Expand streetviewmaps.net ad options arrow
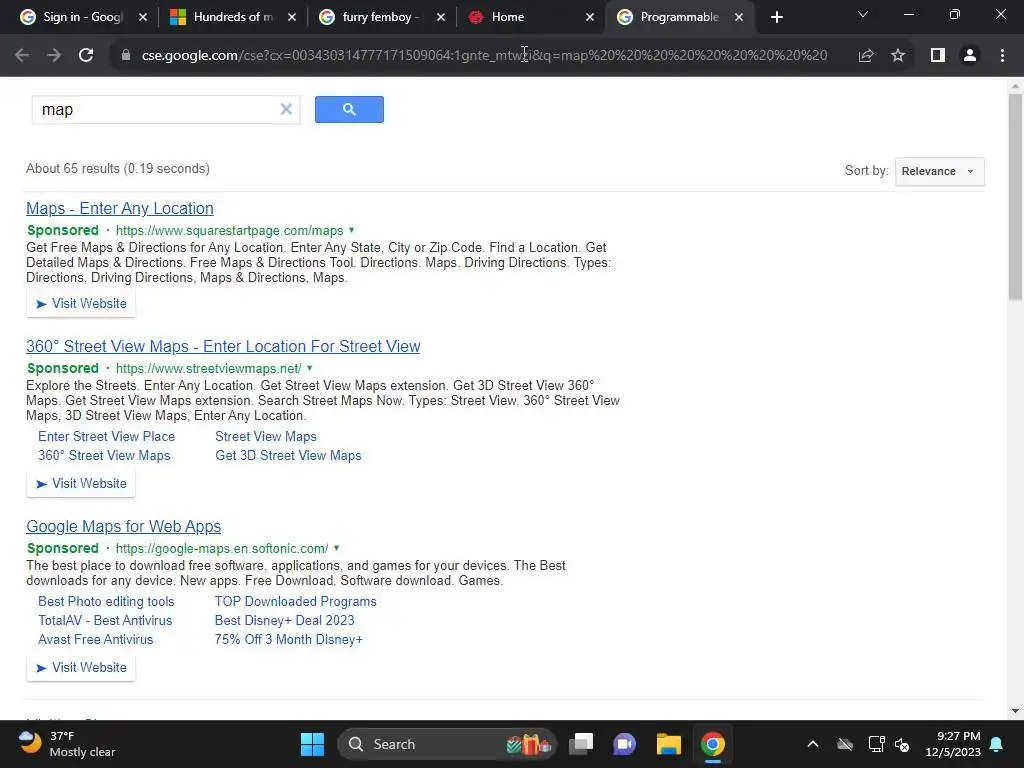This screenshot has width=1024, height=768. 310,368
